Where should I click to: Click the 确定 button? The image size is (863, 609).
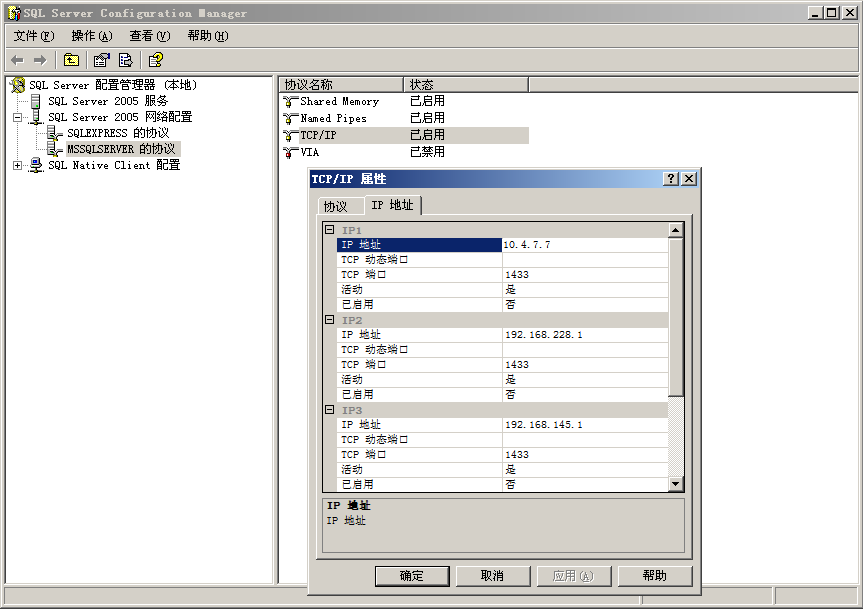411,575
